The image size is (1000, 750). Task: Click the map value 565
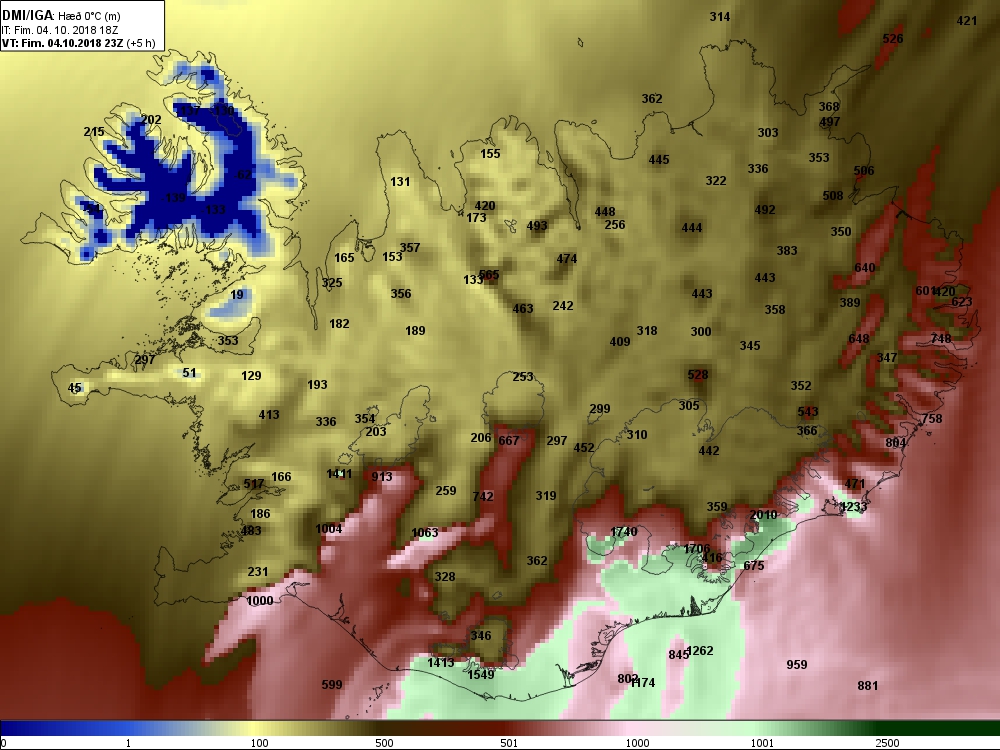tap(489, 275)
